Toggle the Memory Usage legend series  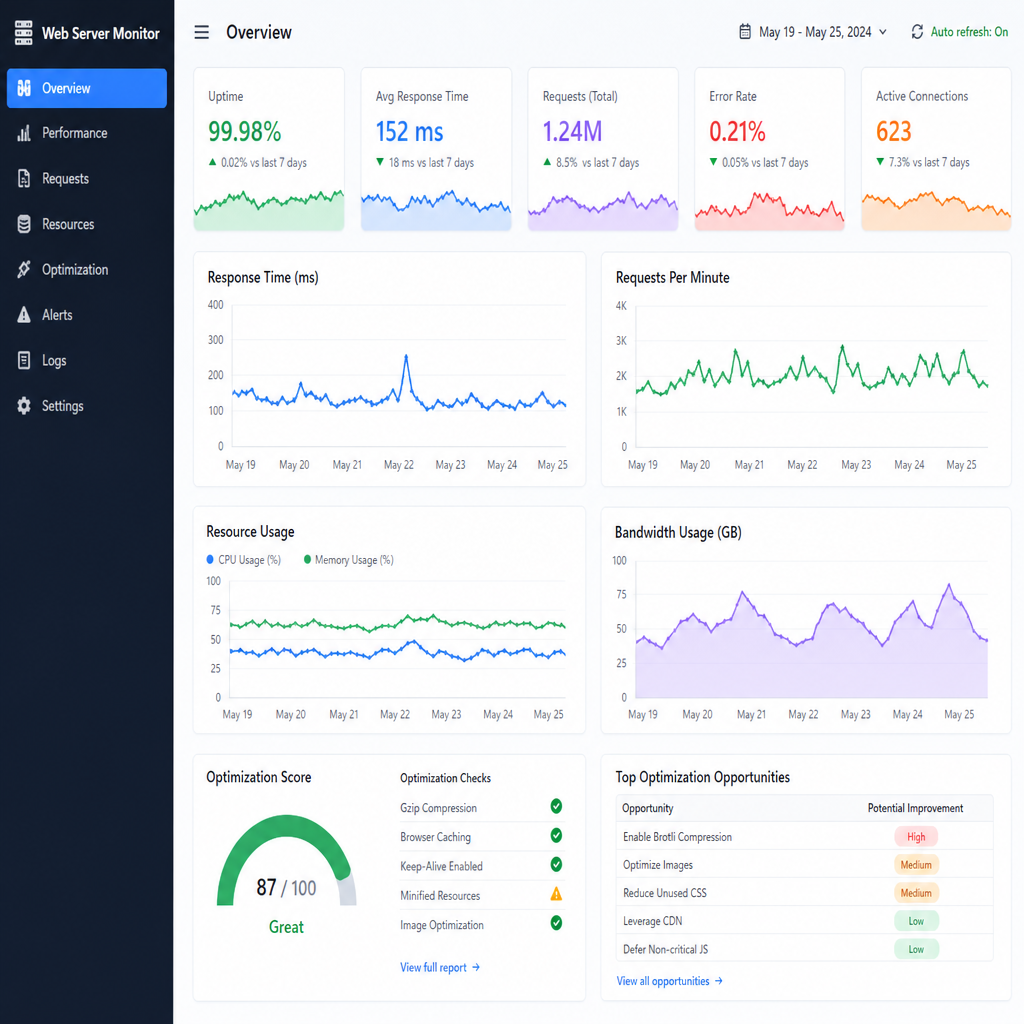point(349,560)
